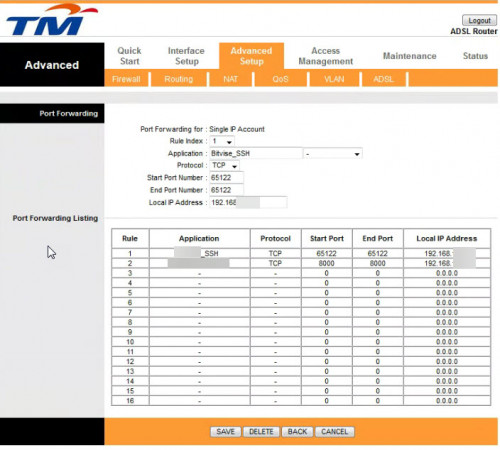Click the SAVE button
The height and width of the screenshot is (450, 500).
226,432
